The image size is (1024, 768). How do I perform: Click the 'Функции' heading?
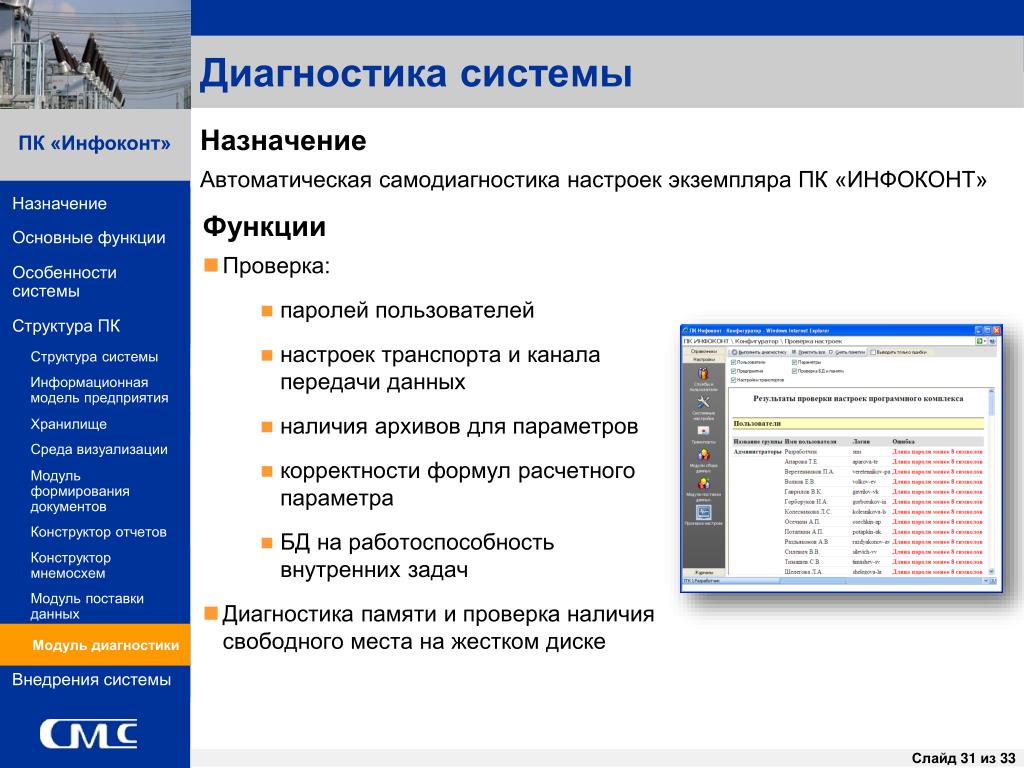point(264,227)
